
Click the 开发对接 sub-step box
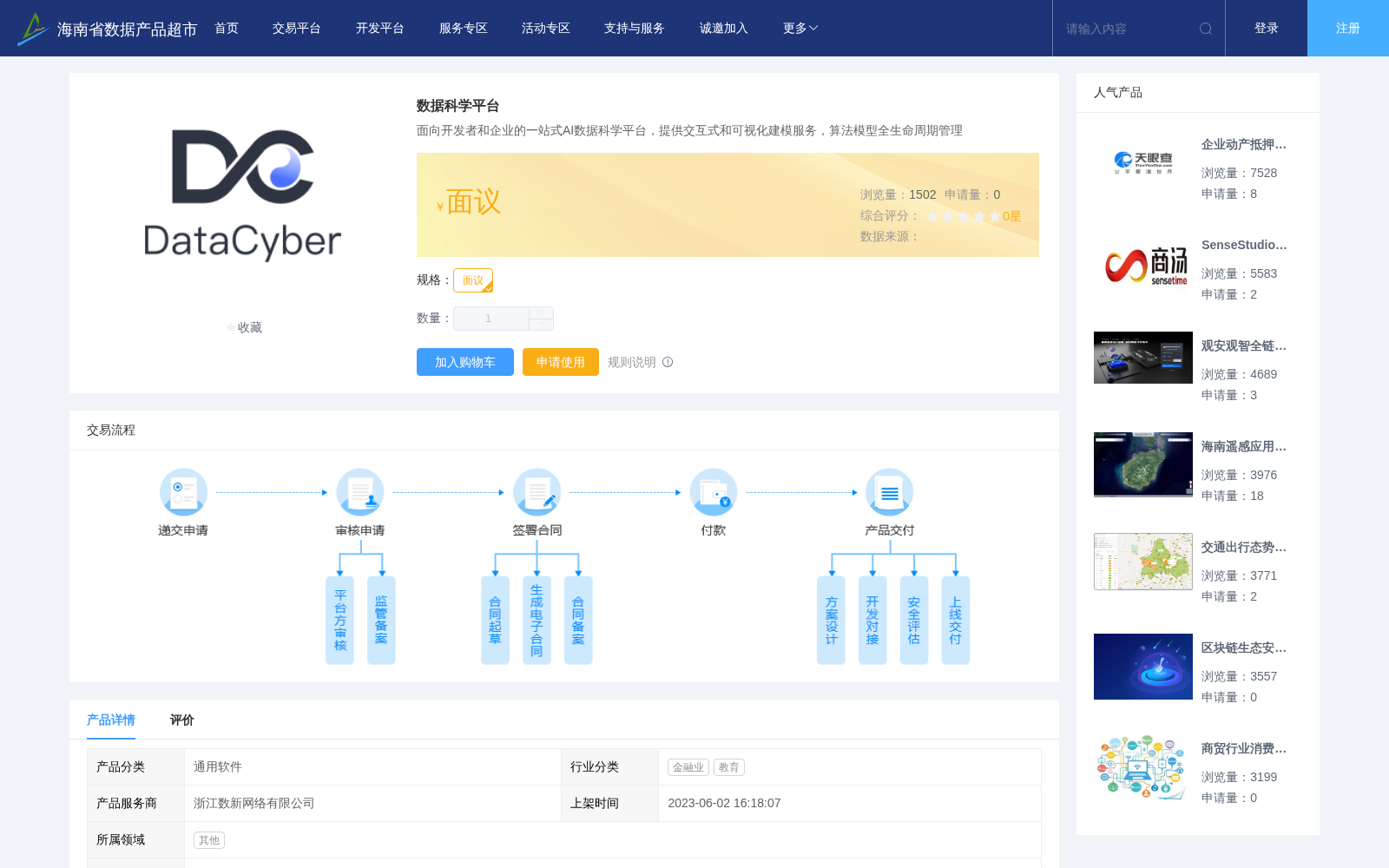(x=872, y=621)
